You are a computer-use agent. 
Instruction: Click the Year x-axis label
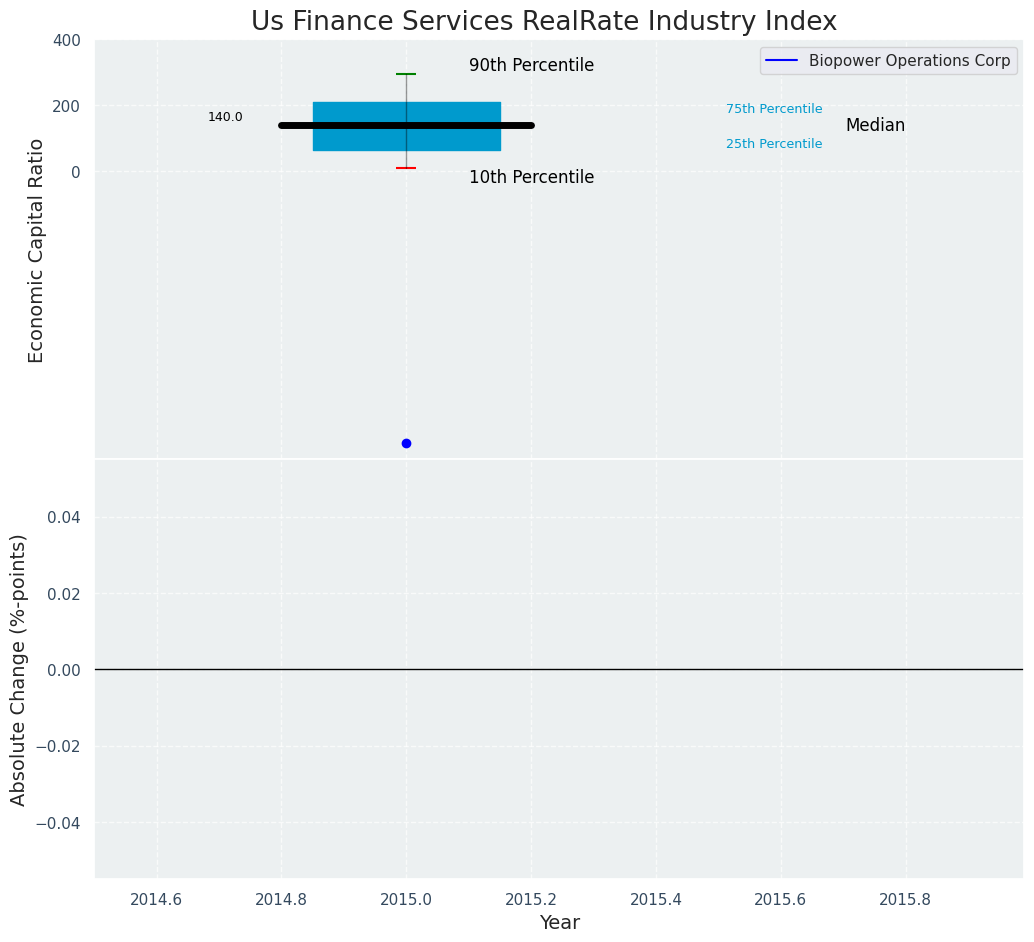tap(559, 923)
